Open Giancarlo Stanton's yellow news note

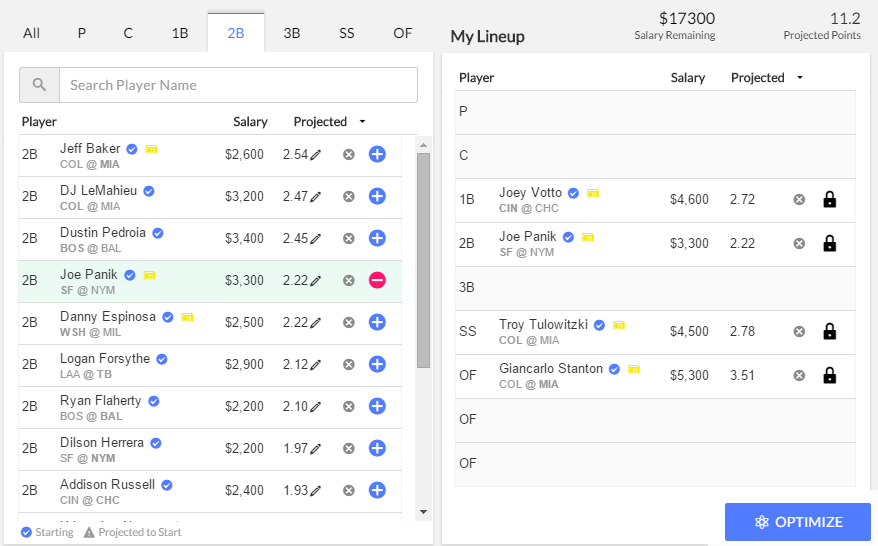[x=633, y=369]
